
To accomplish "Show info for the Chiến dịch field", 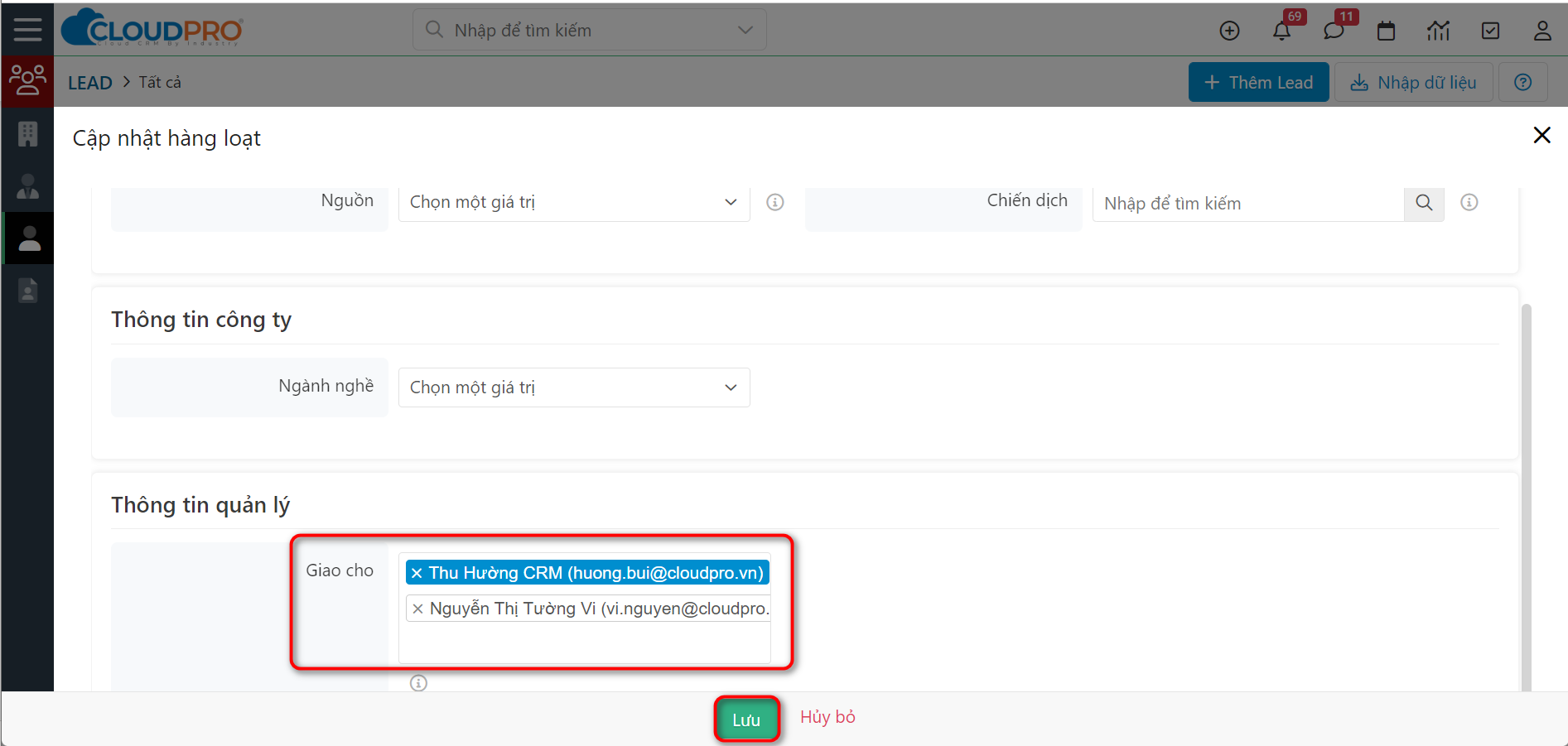I will click(x=1469, y=202).
